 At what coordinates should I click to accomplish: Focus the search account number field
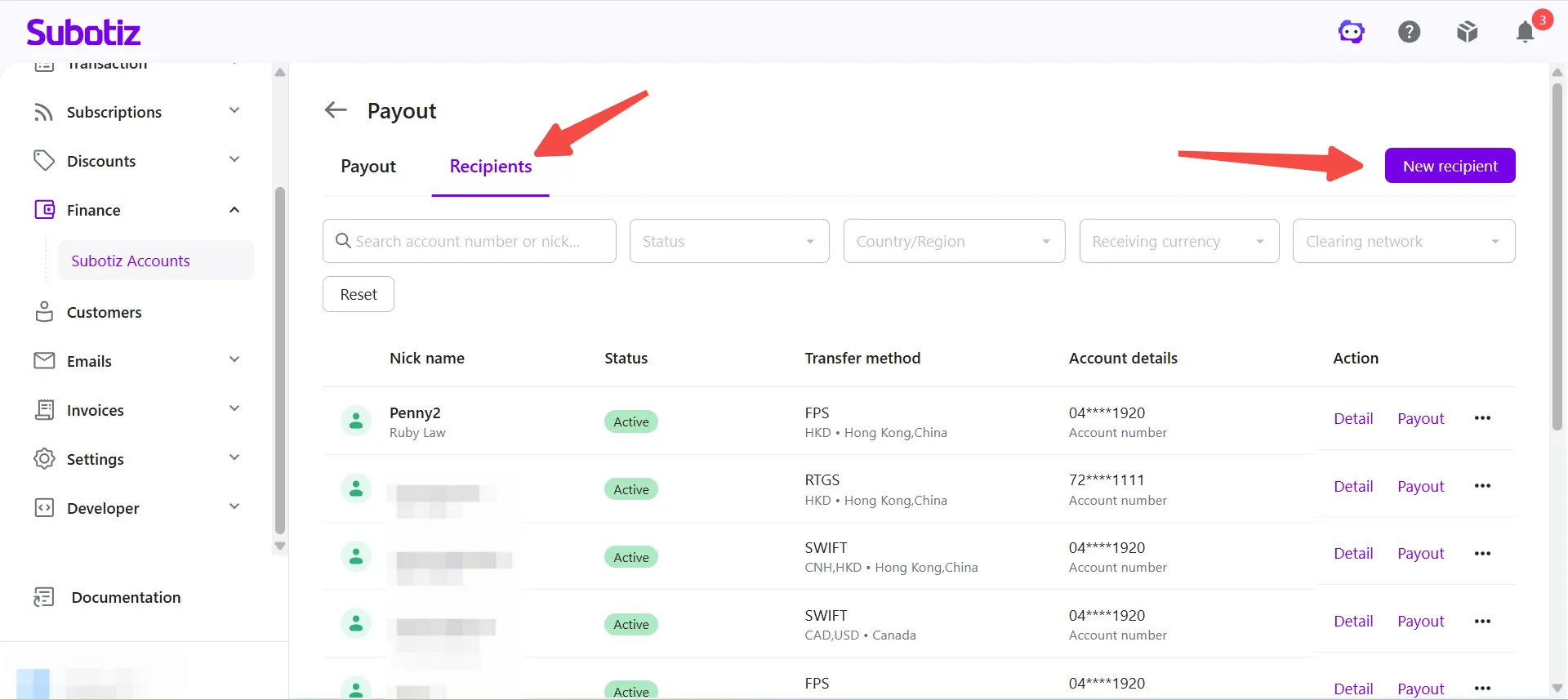pos(470,241)
